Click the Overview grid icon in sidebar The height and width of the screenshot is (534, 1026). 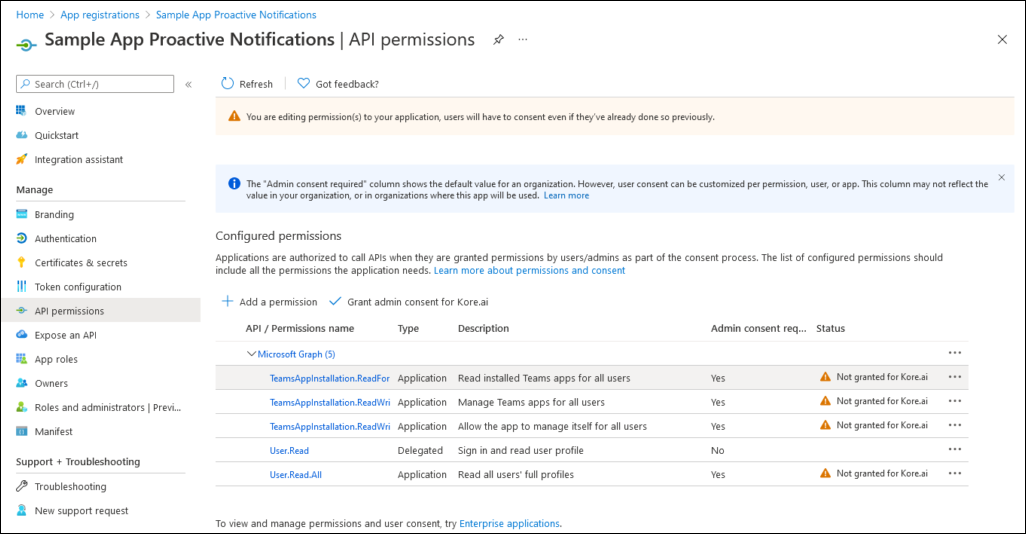pyautogui.click(x=22, y=111)
